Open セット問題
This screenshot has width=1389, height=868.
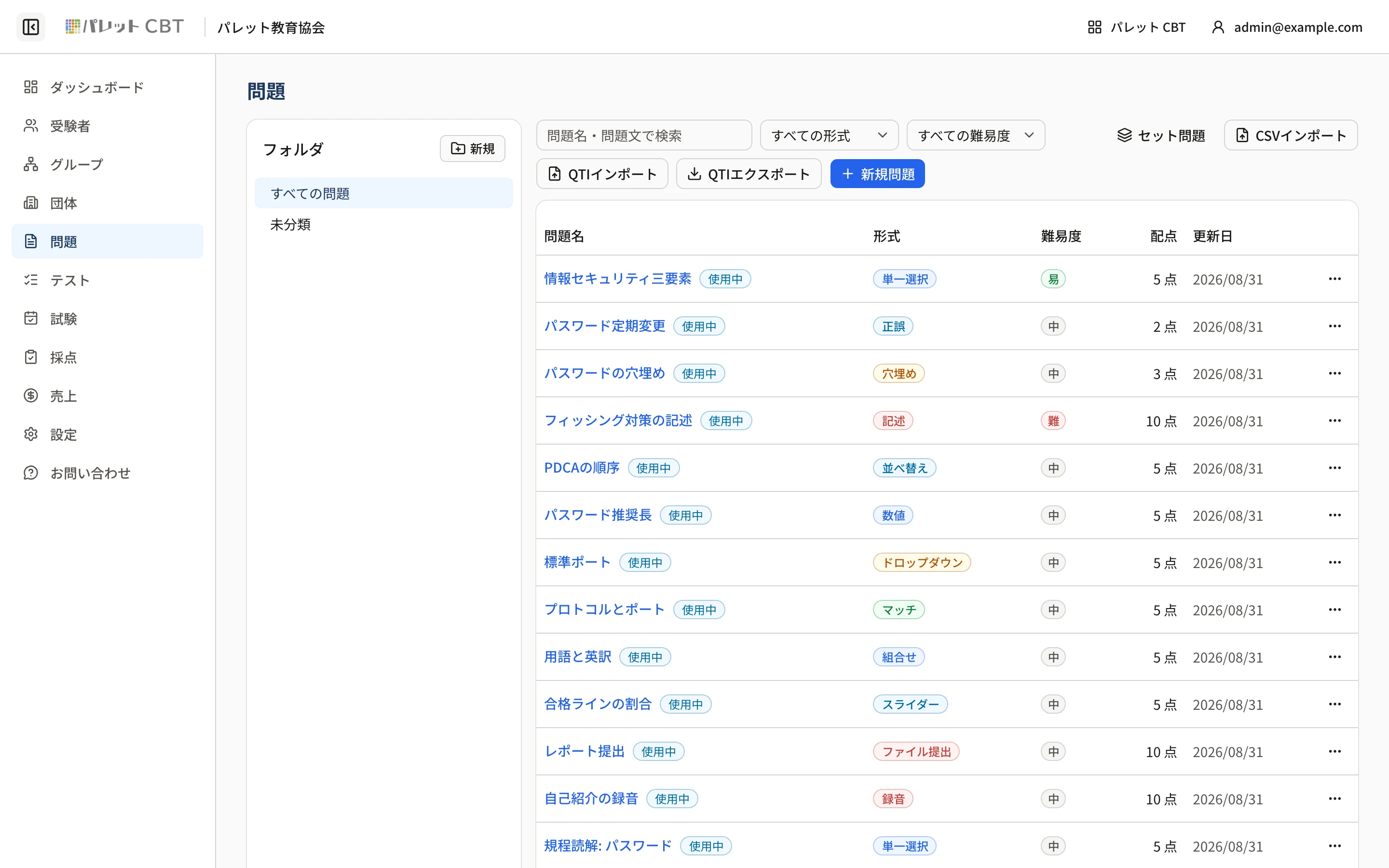(x=1161, y=136)
